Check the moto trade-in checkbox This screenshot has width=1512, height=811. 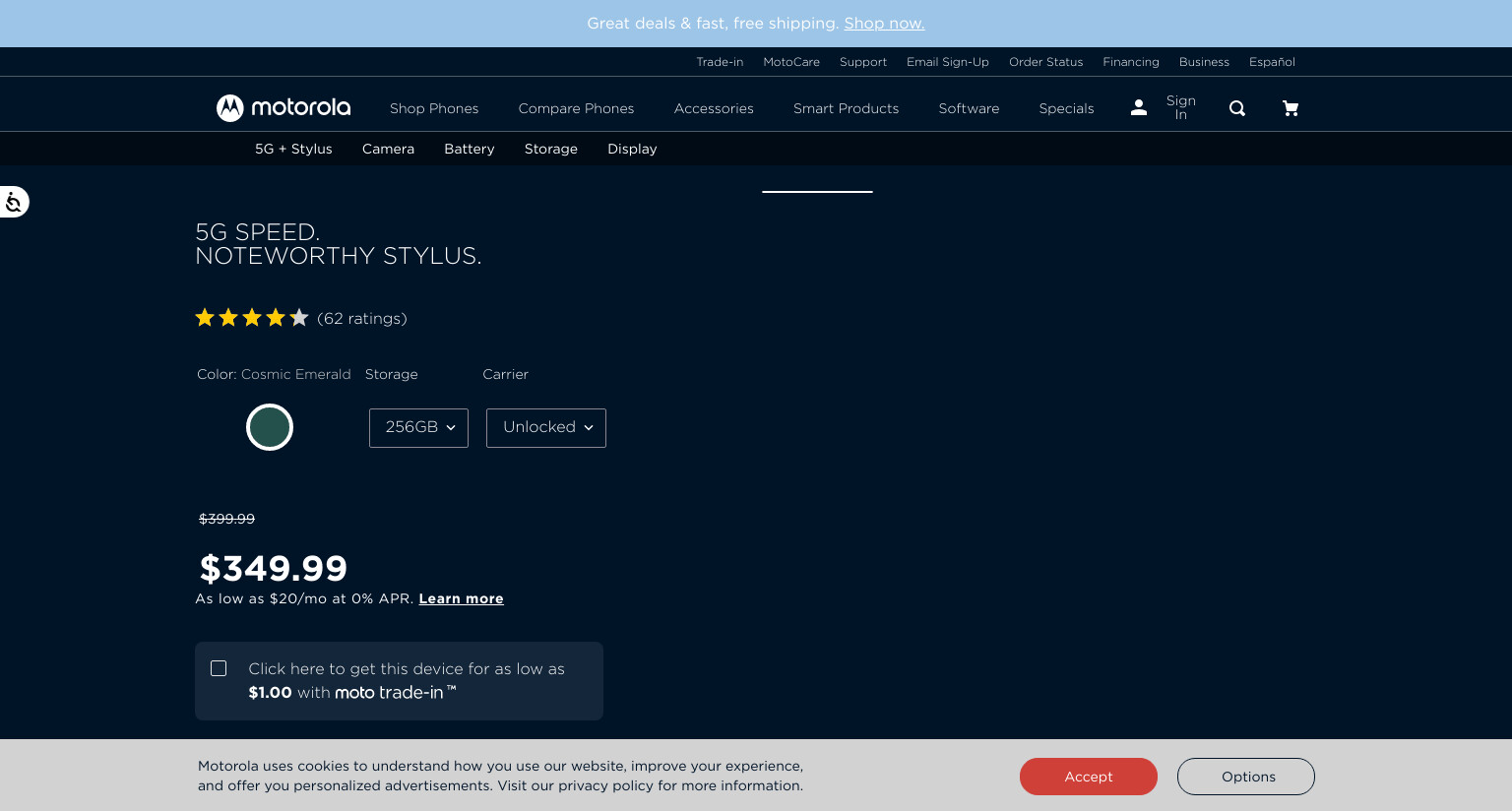click(219, 668)
